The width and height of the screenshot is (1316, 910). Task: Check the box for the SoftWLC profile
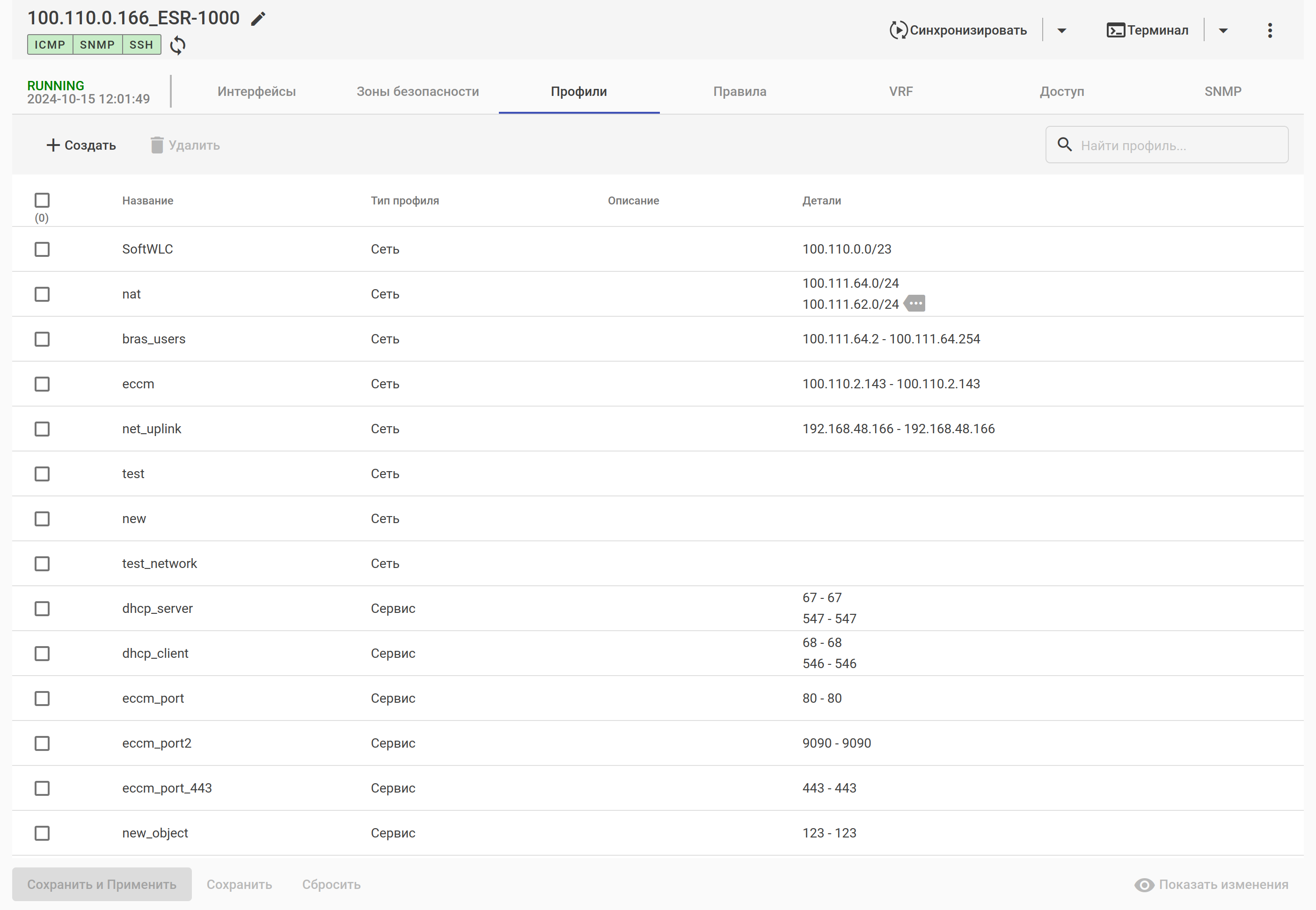pyautogui.click(x=42, y=249)
